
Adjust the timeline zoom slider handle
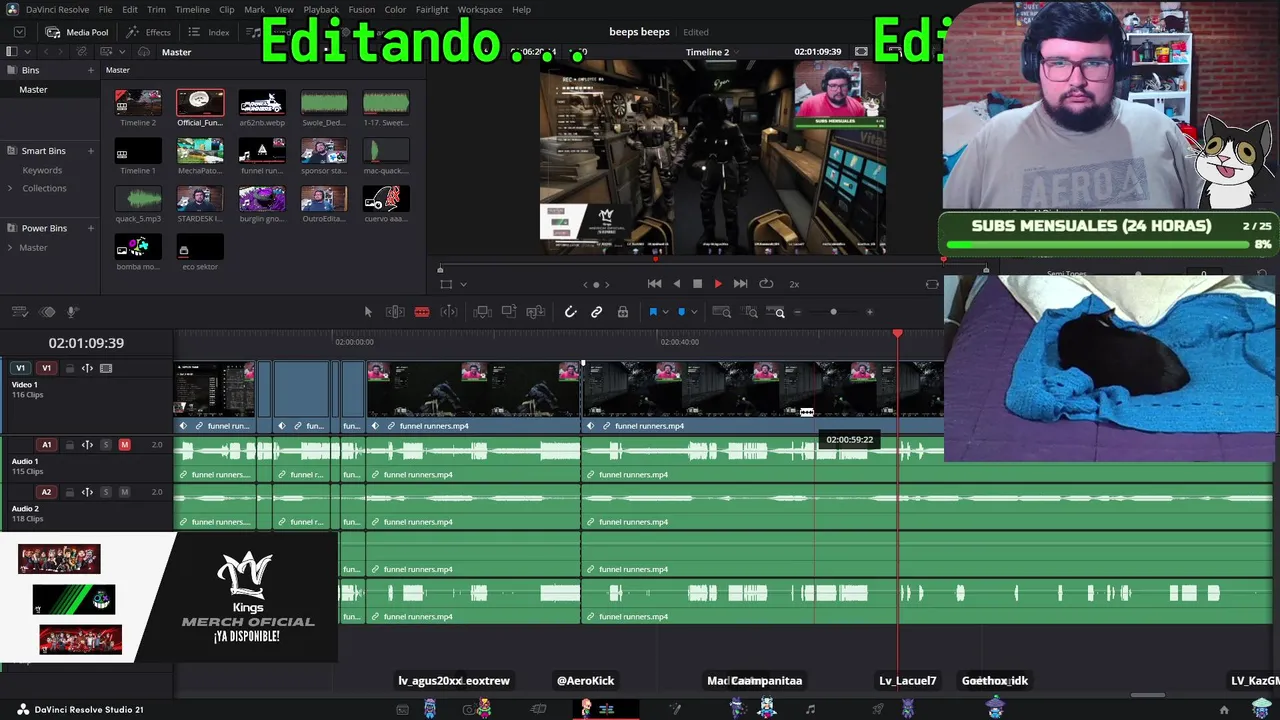tap(833, 312)
